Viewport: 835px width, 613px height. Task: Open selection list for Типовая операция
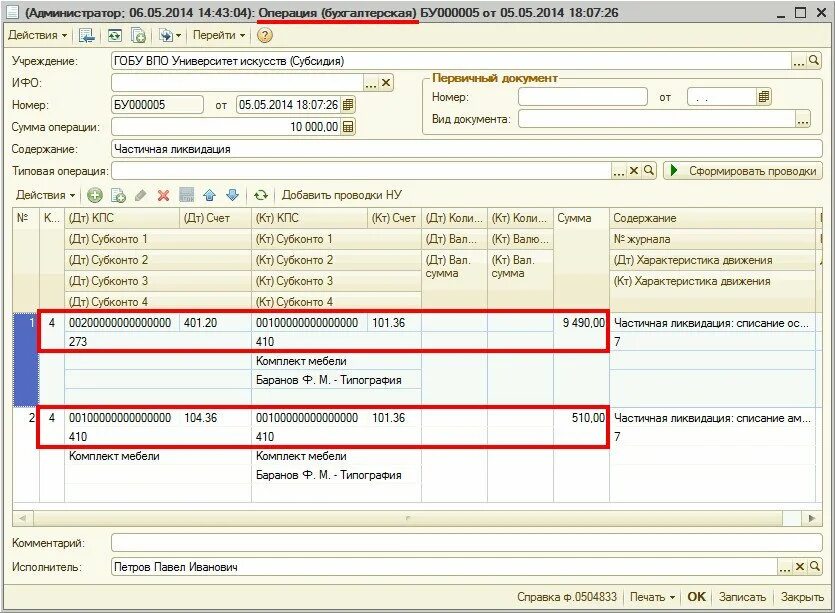point(619,171)
